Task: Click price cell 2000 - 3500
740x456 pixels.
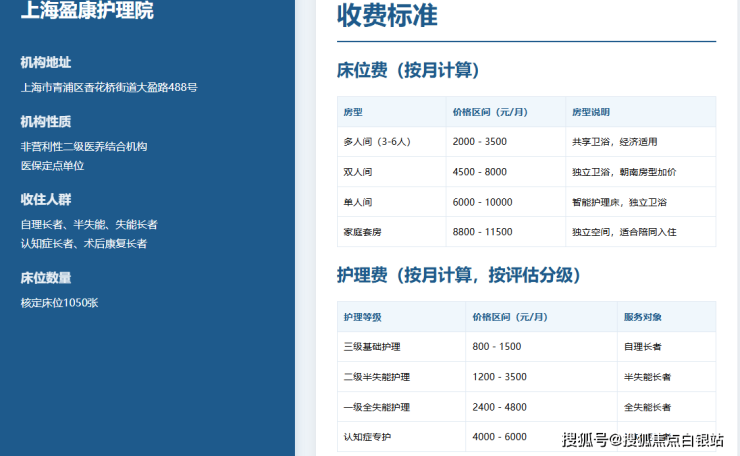Action: pos(479,142)
